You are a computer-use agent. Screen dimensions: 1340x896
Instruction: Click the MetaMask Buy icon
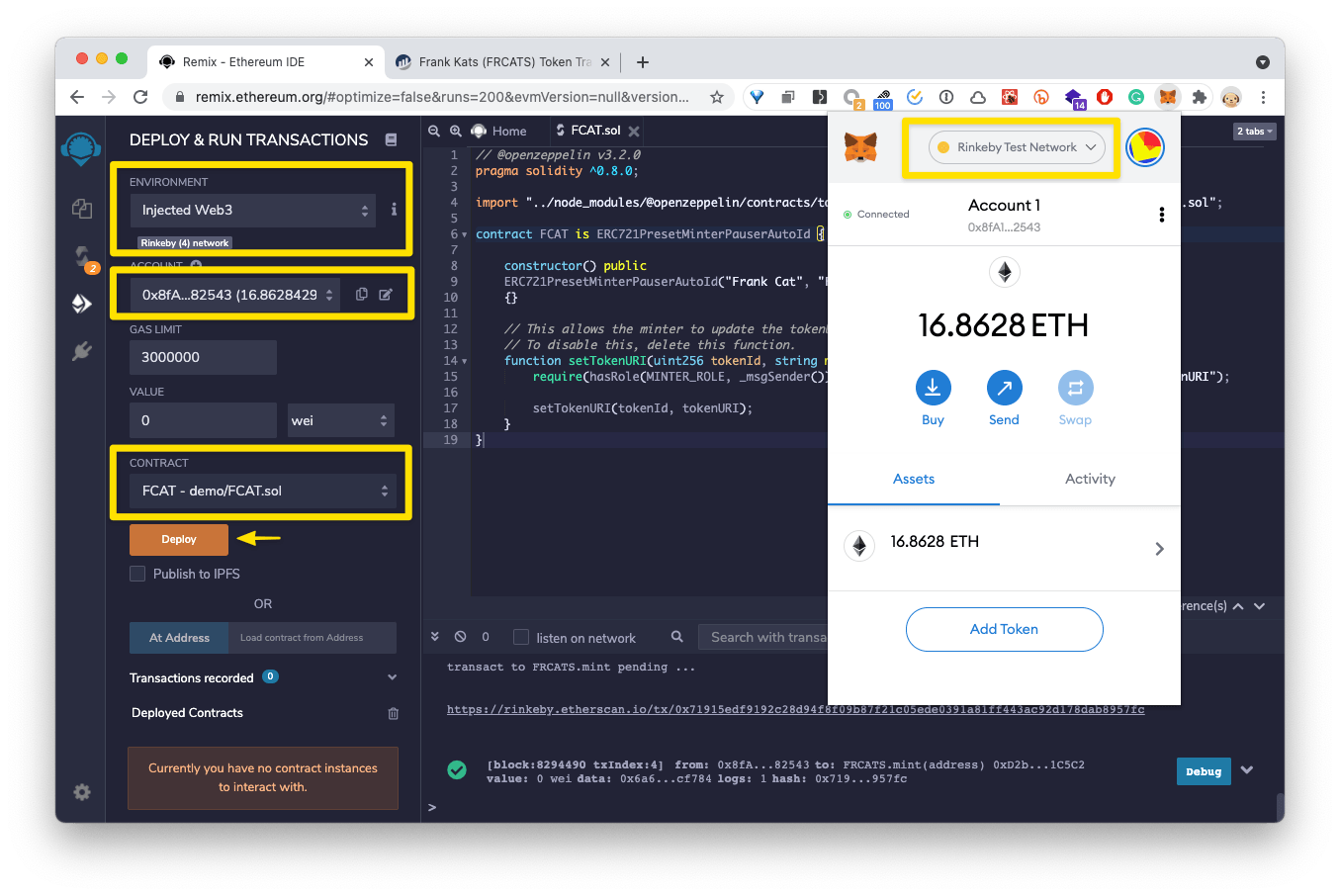coord(933,388)
